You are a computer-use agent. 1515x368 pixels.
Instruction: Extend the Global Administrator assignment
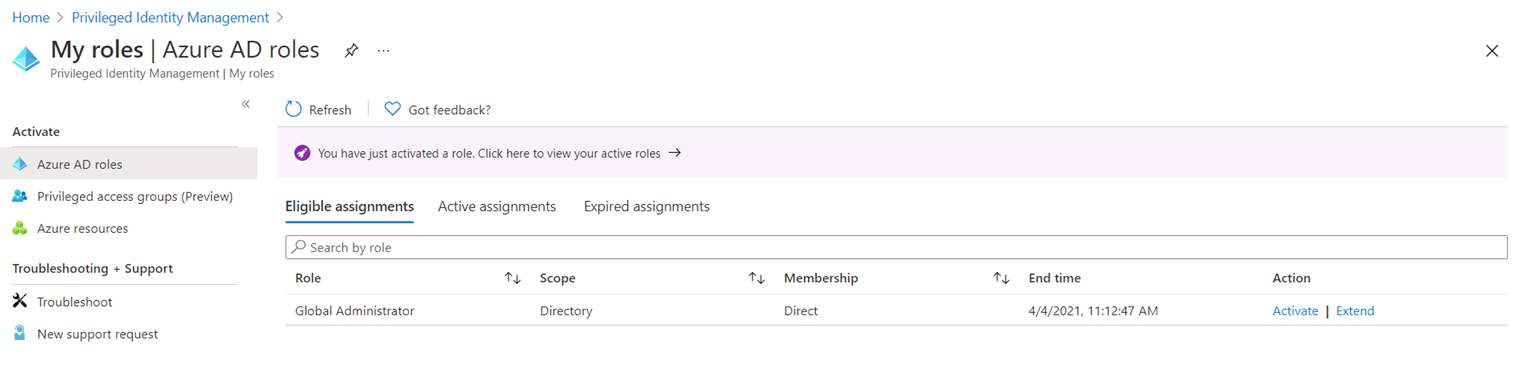tap(1355, 310)
